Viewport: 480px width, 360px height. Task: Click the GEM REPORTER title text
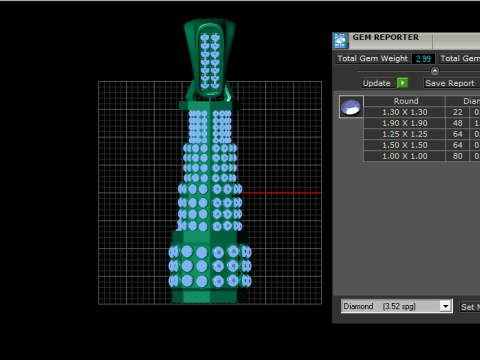tap(386, 37)
